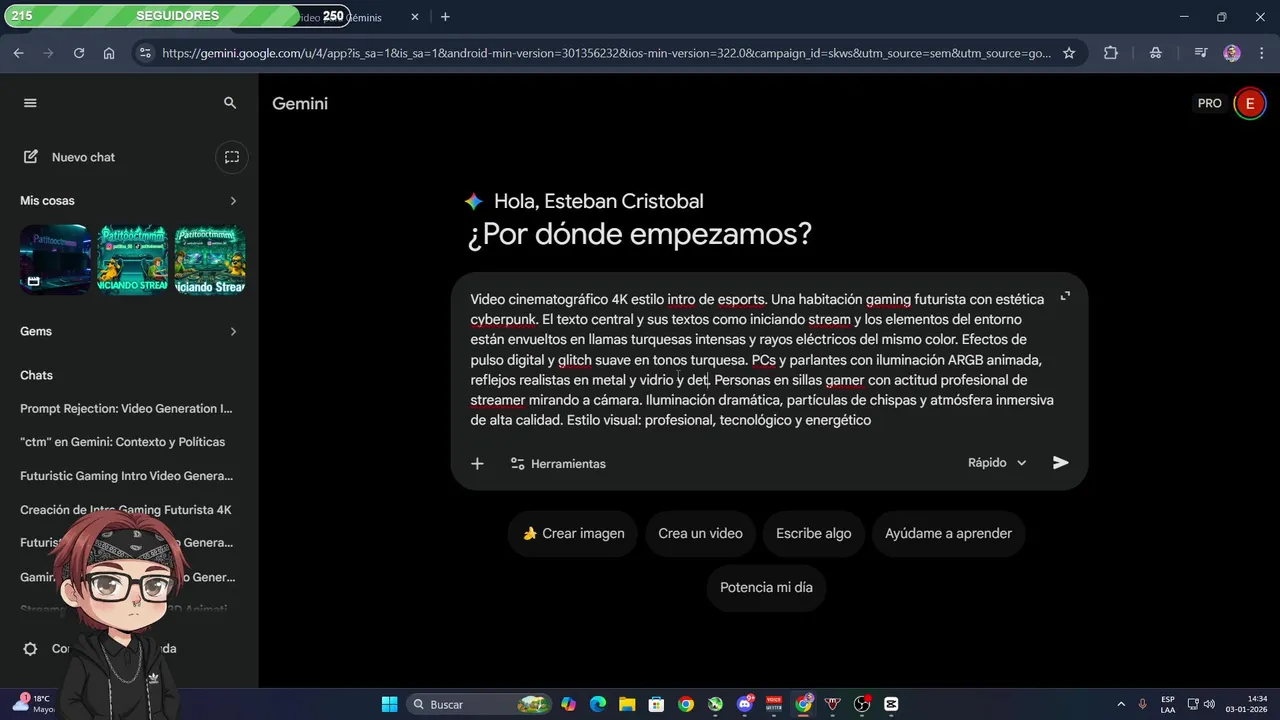Open the Google account avatar E
Image resolution: width=1280 pixels, height=720 pixels.
coord(1249,103)
